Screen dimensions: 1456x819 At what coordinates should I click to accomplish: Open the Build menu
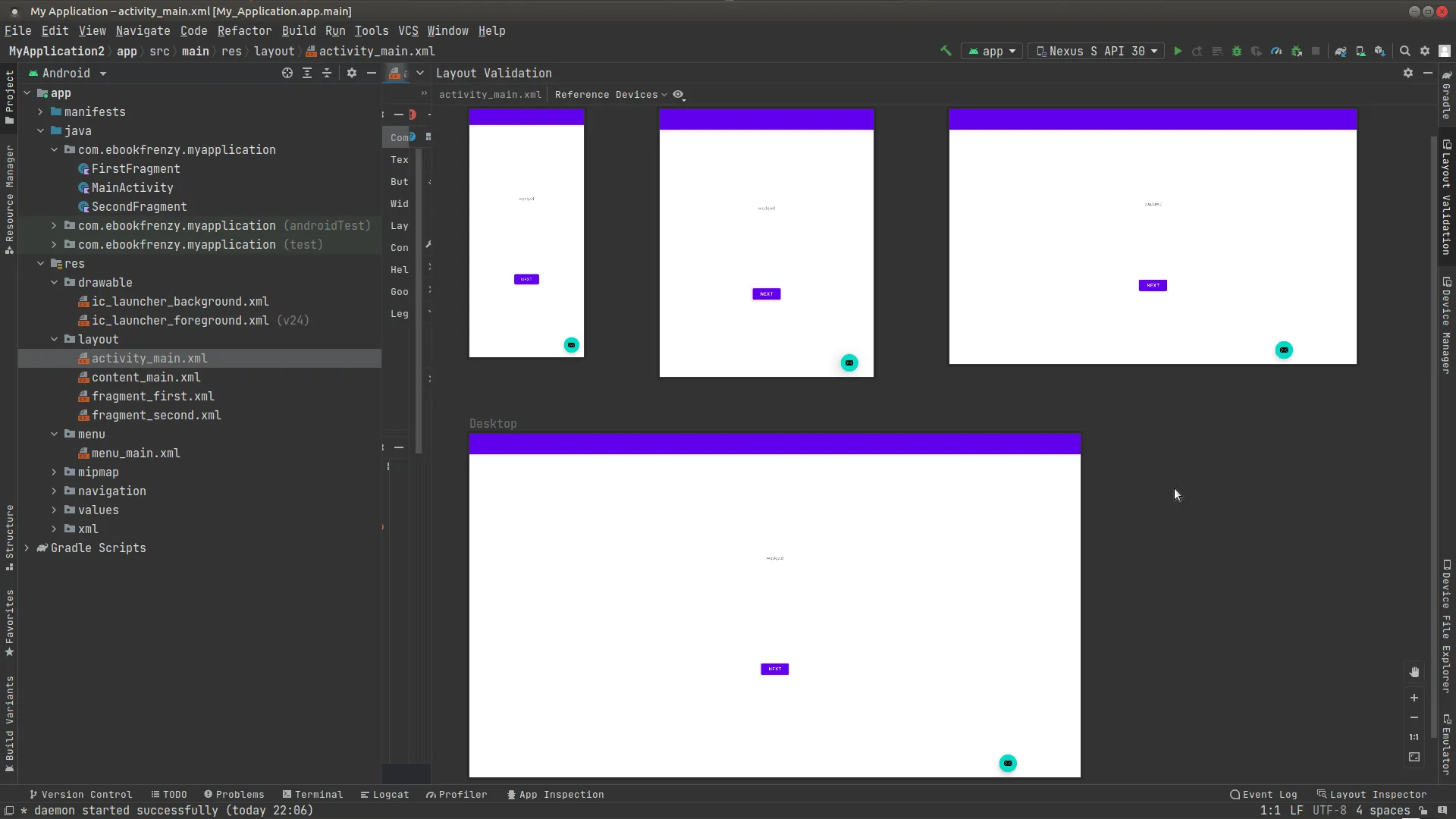click(299, 30)
